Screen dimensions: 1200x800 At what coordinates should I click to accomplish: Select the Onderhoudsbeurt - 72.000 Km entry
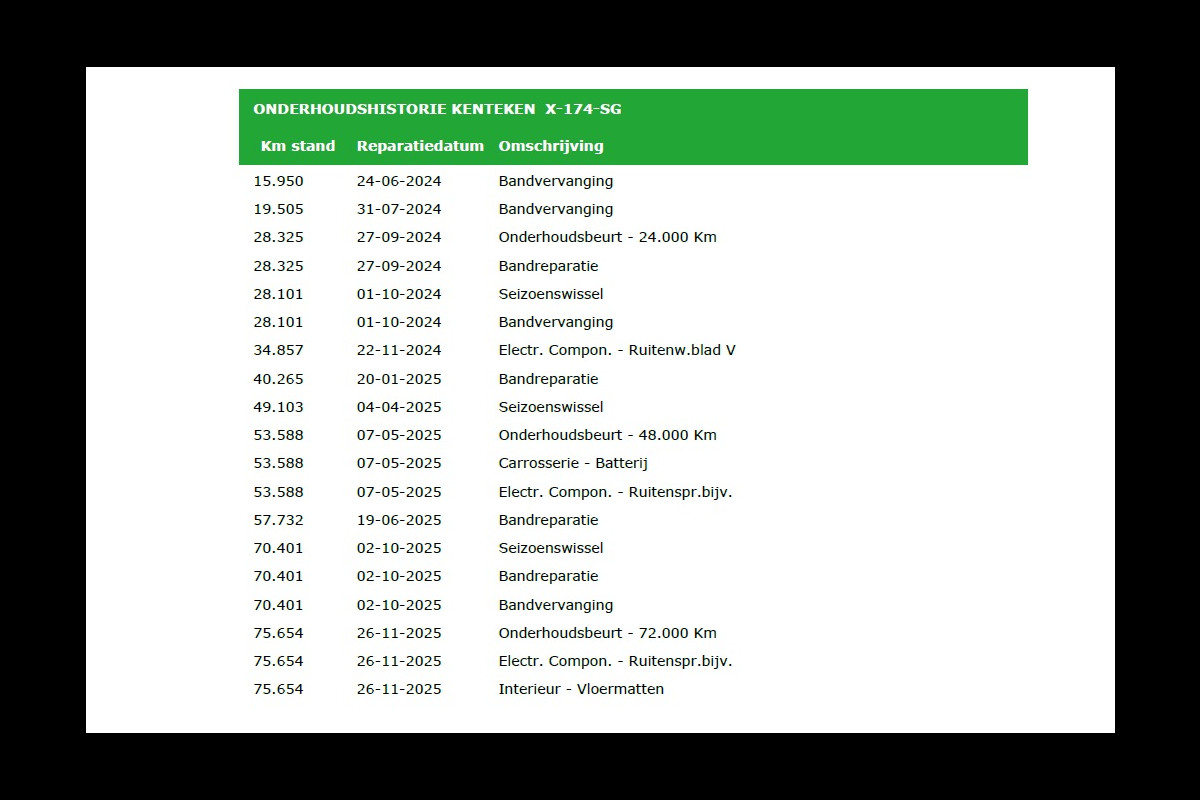coord(608,633)
